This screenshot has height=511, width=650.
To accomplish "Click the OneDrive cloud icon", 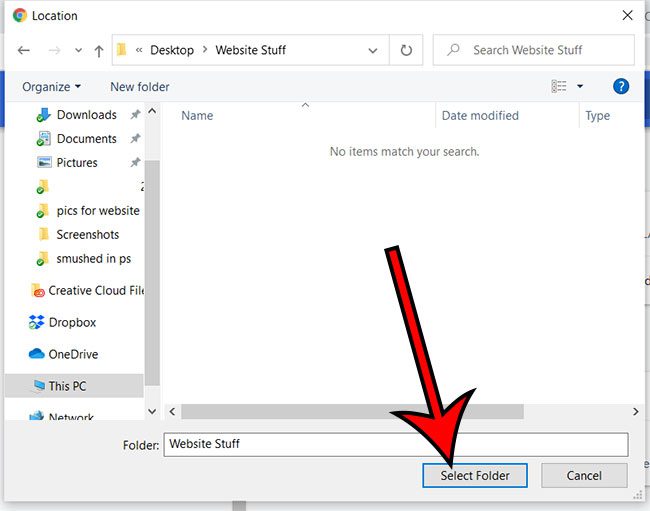I will coord(37,354).
